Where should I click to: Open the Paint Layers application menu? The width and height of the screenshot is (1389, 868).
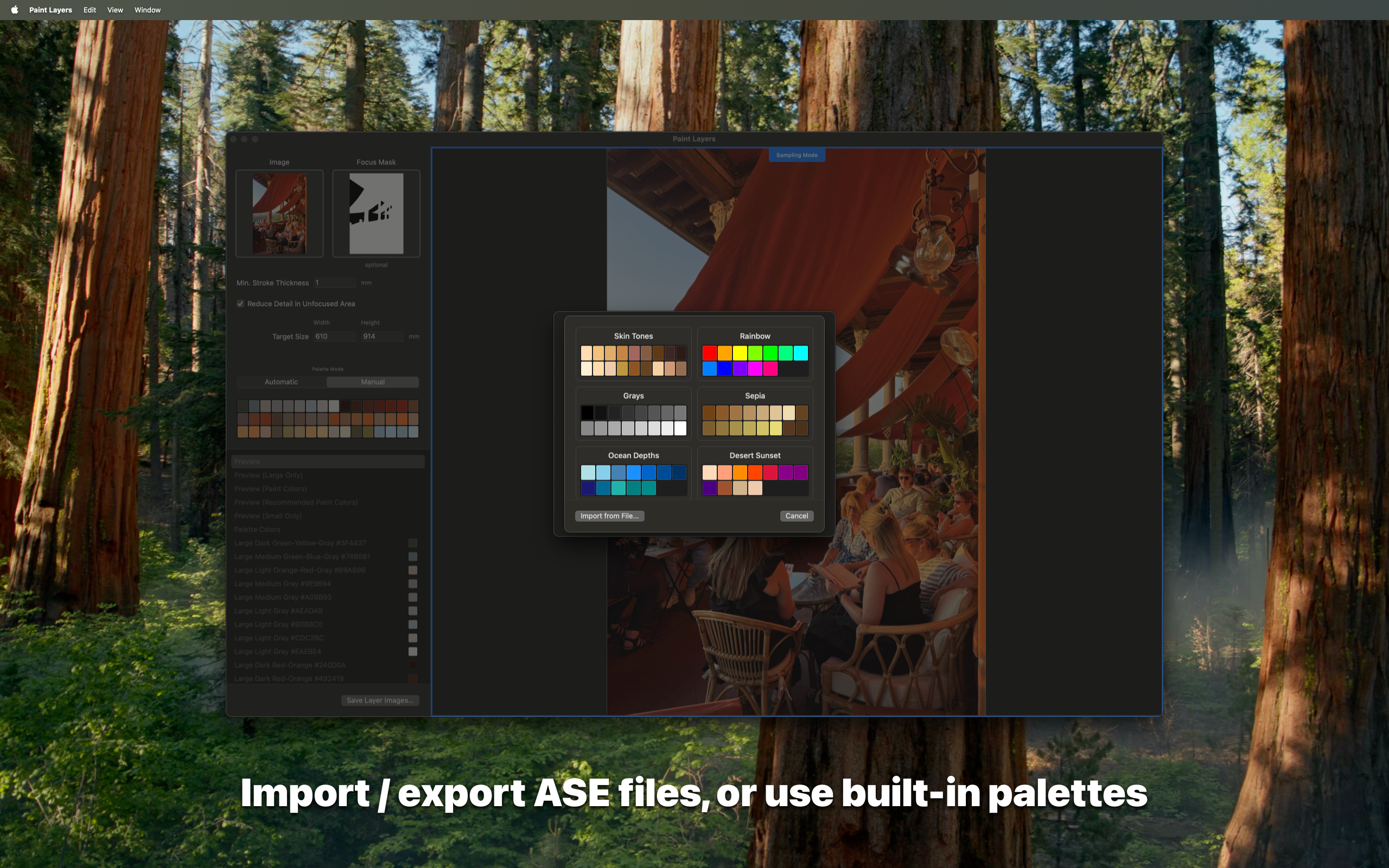tap(50, 9)
